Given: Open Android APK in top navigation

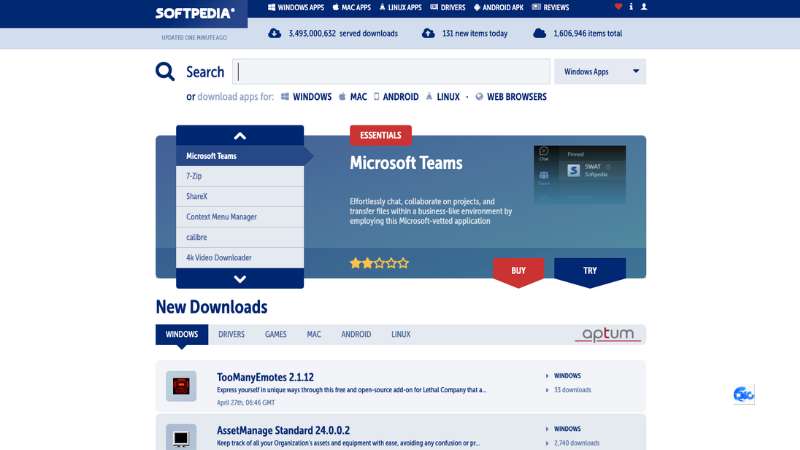Looking at the screenshot, I should [498, 8].
